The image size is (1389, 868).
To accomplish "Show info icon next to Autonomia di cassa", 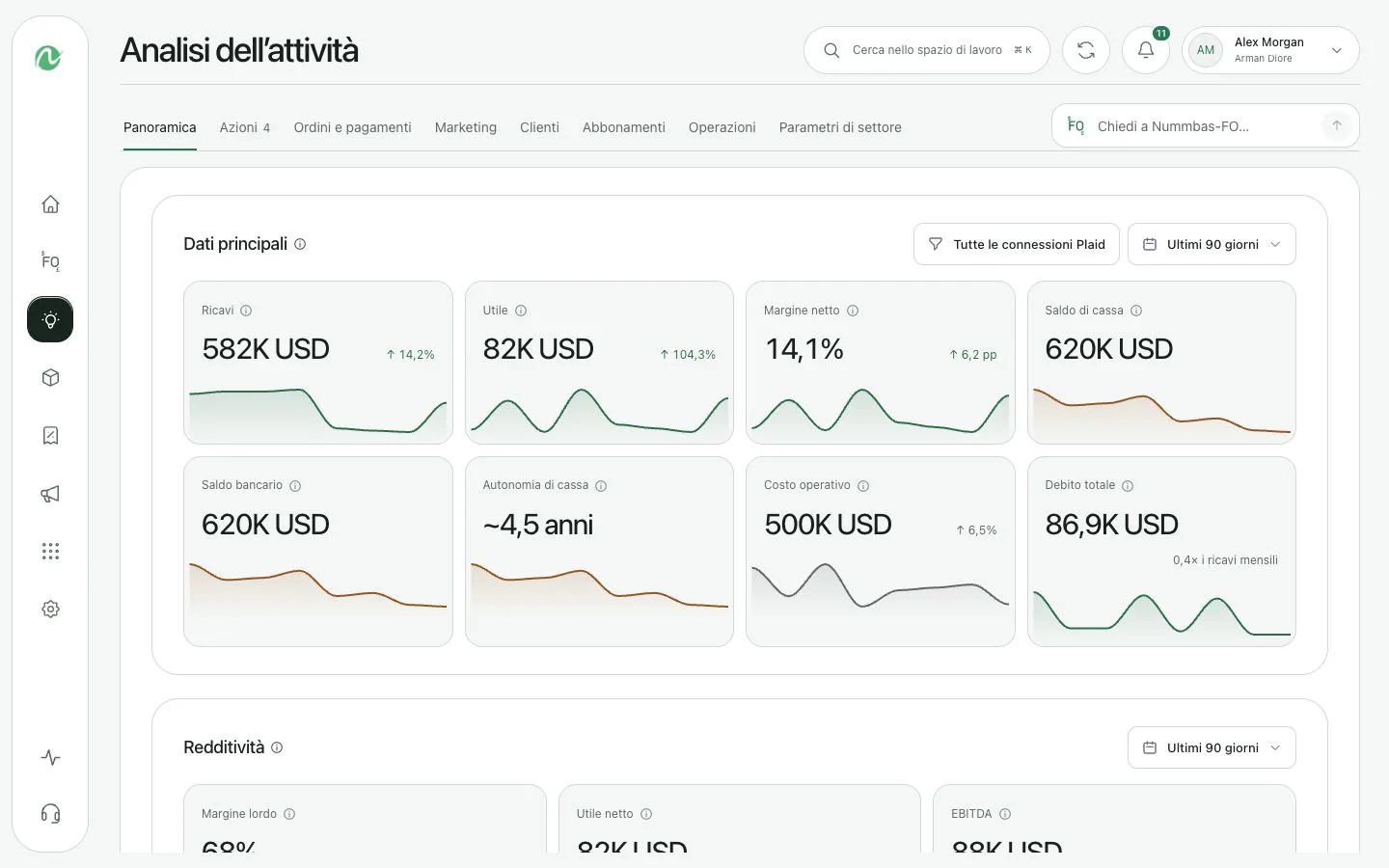I will [x=601, y=486].
